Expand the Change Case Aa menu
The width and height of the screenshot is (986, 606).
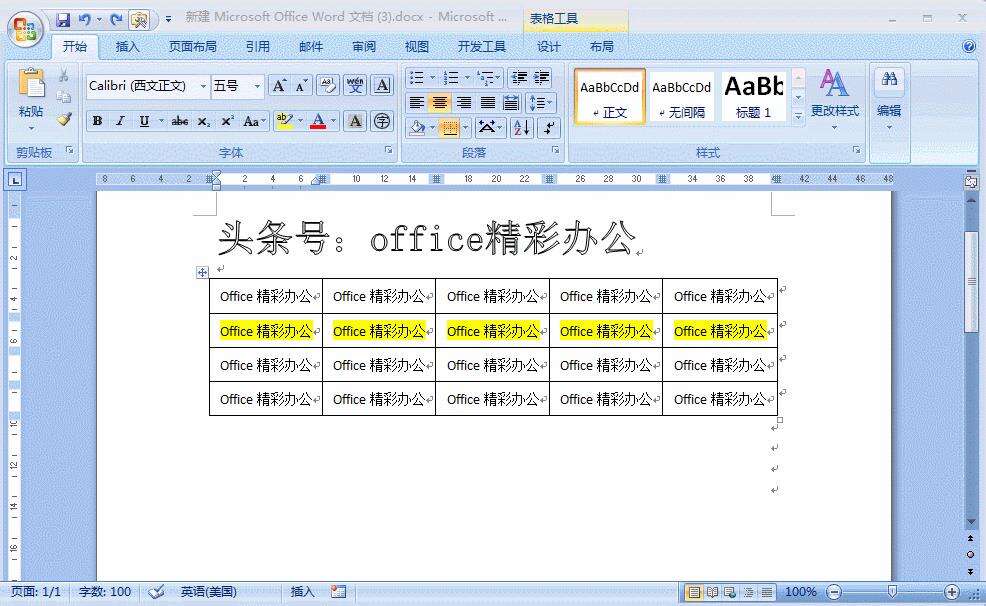[x=255, y=121]
